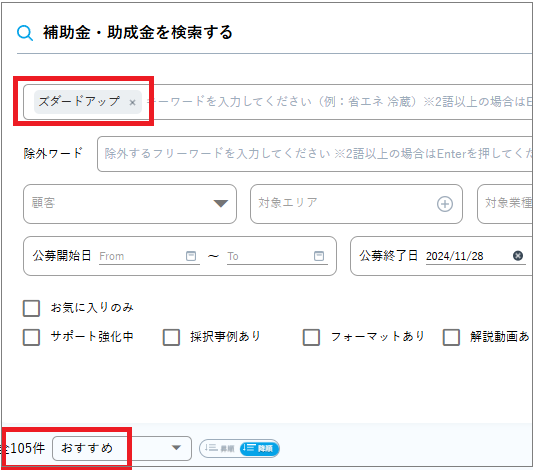The width and height of the screenshot is (533, 470).
Task: Focus the 除外ワード input field
Action: tap(315, 154)
